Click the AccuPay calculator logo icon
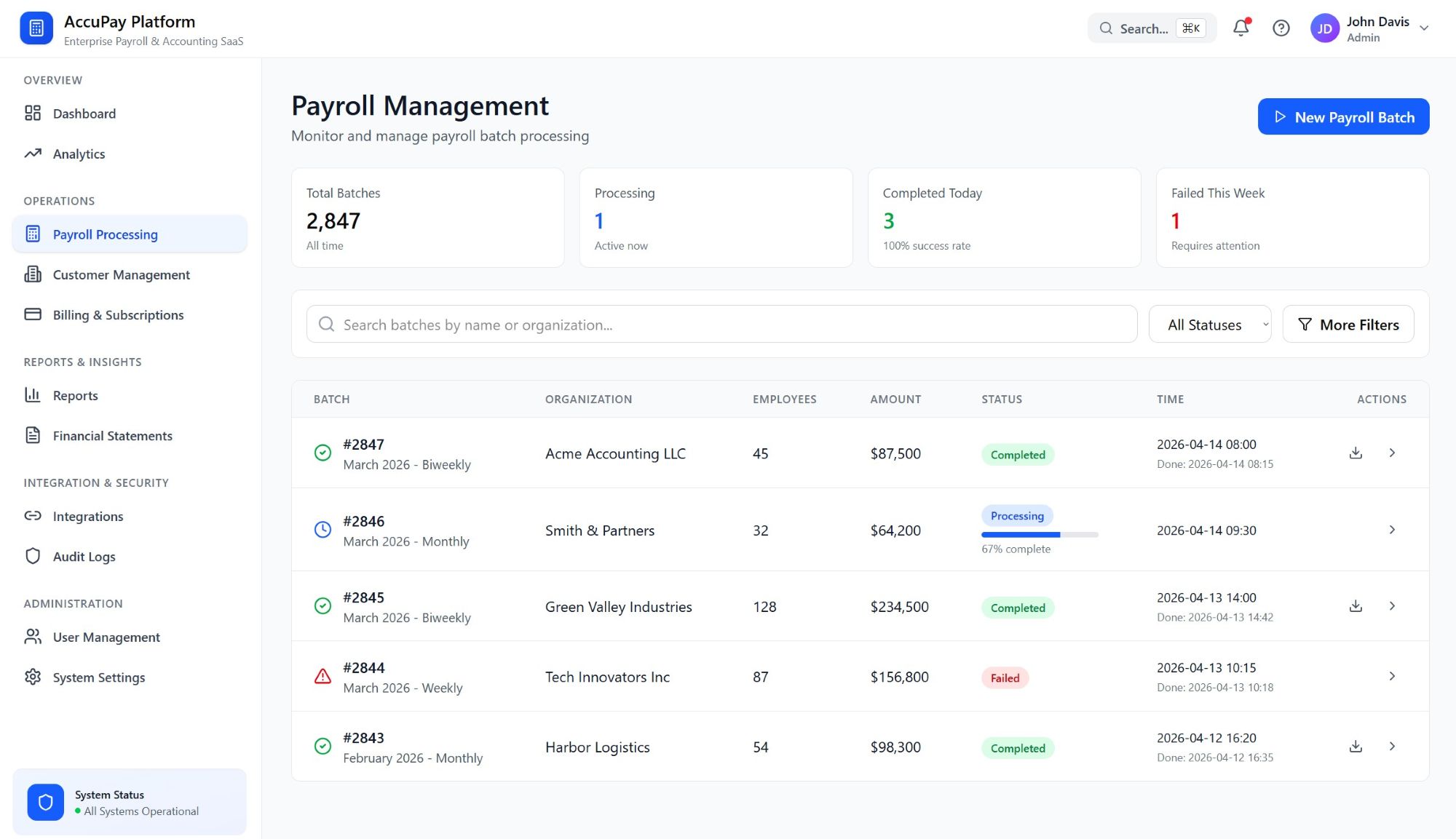The width and height of the screenshot is (1456, 839). point(36,28)
